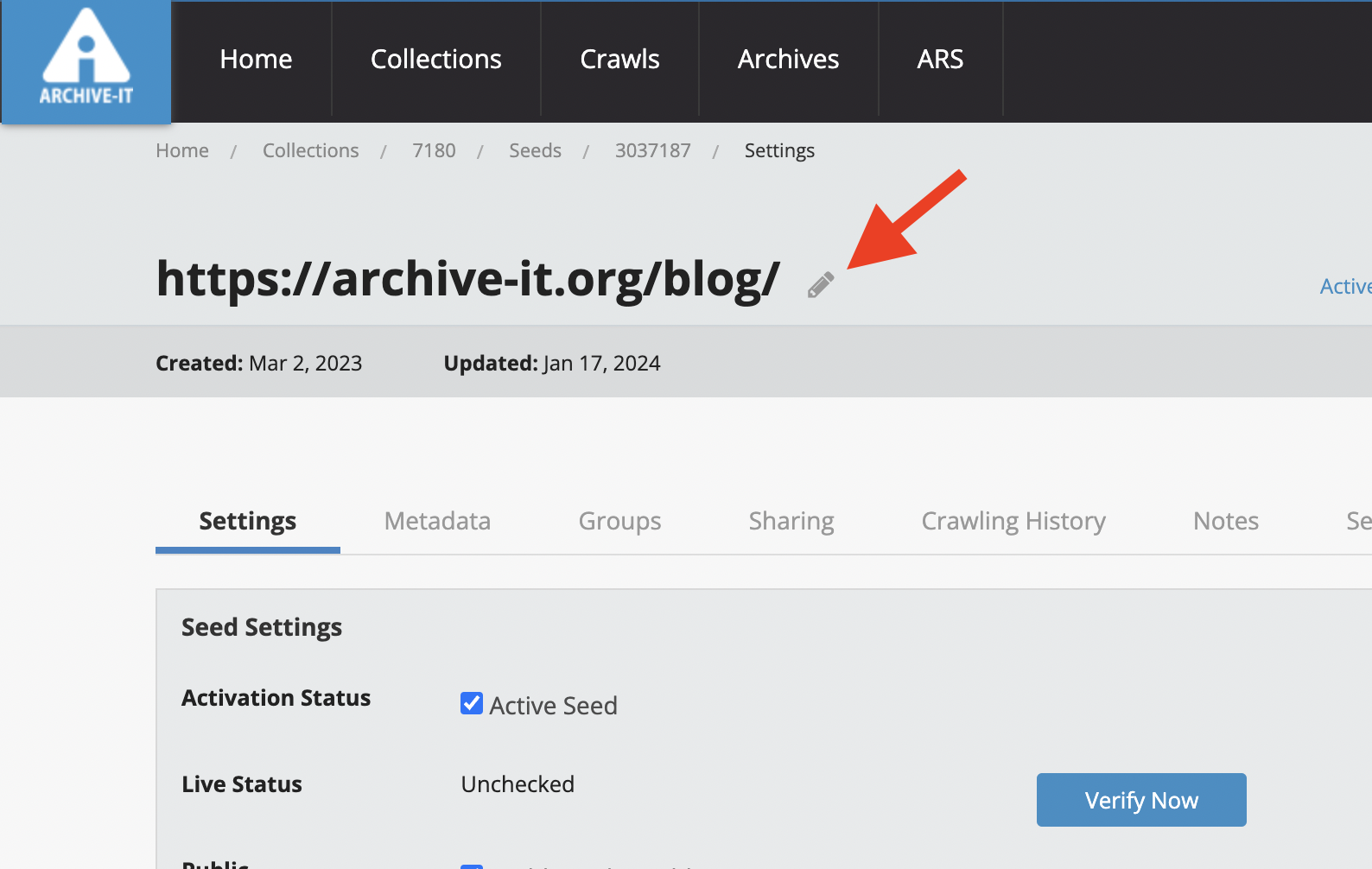
Task: Go to Collections in the top navigation
Action: [435, 60]
